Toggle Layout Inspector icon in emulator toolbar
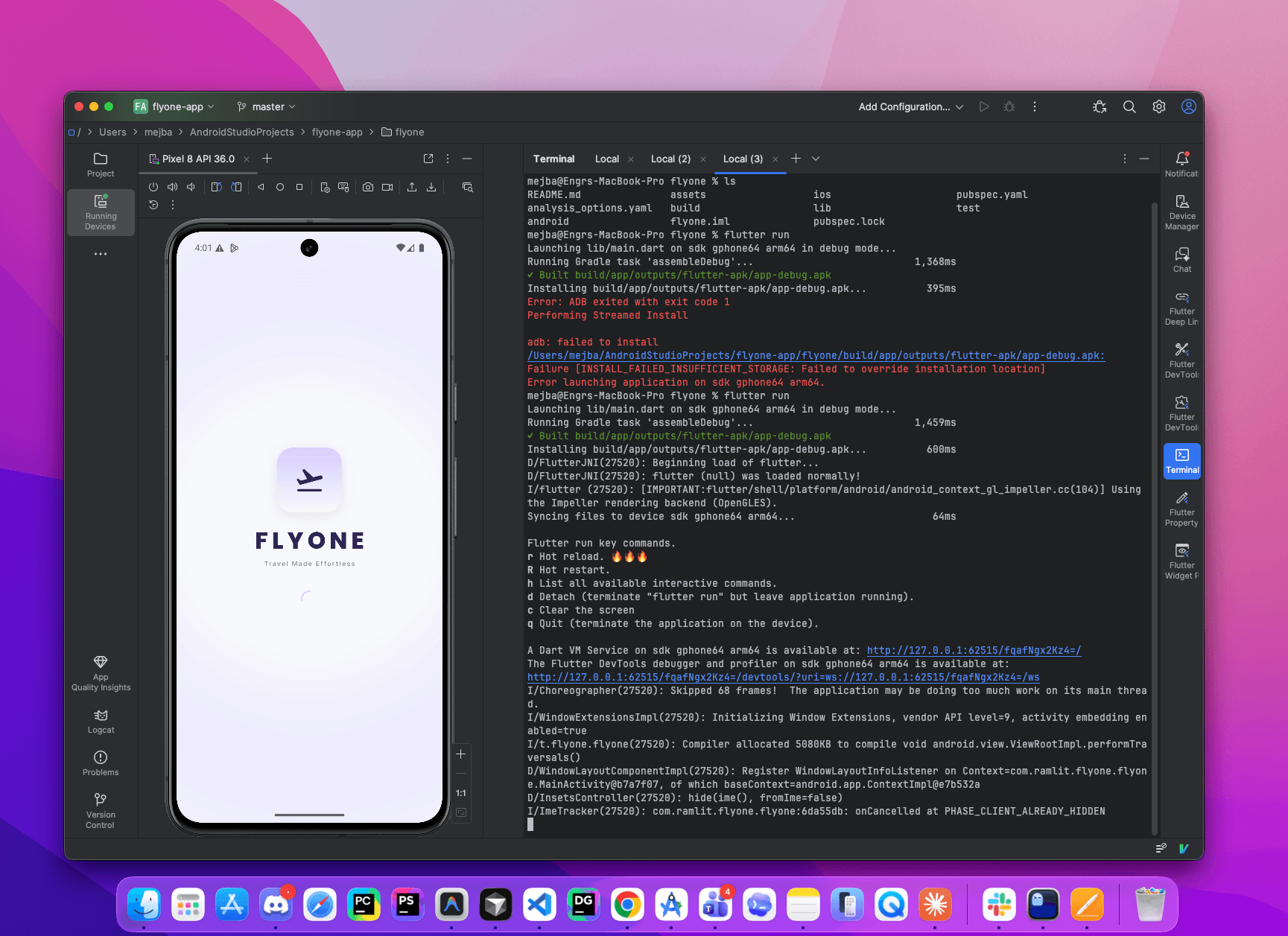This screenshot has height=936, width=1288. pyautogui.click(x=468, y=187)
